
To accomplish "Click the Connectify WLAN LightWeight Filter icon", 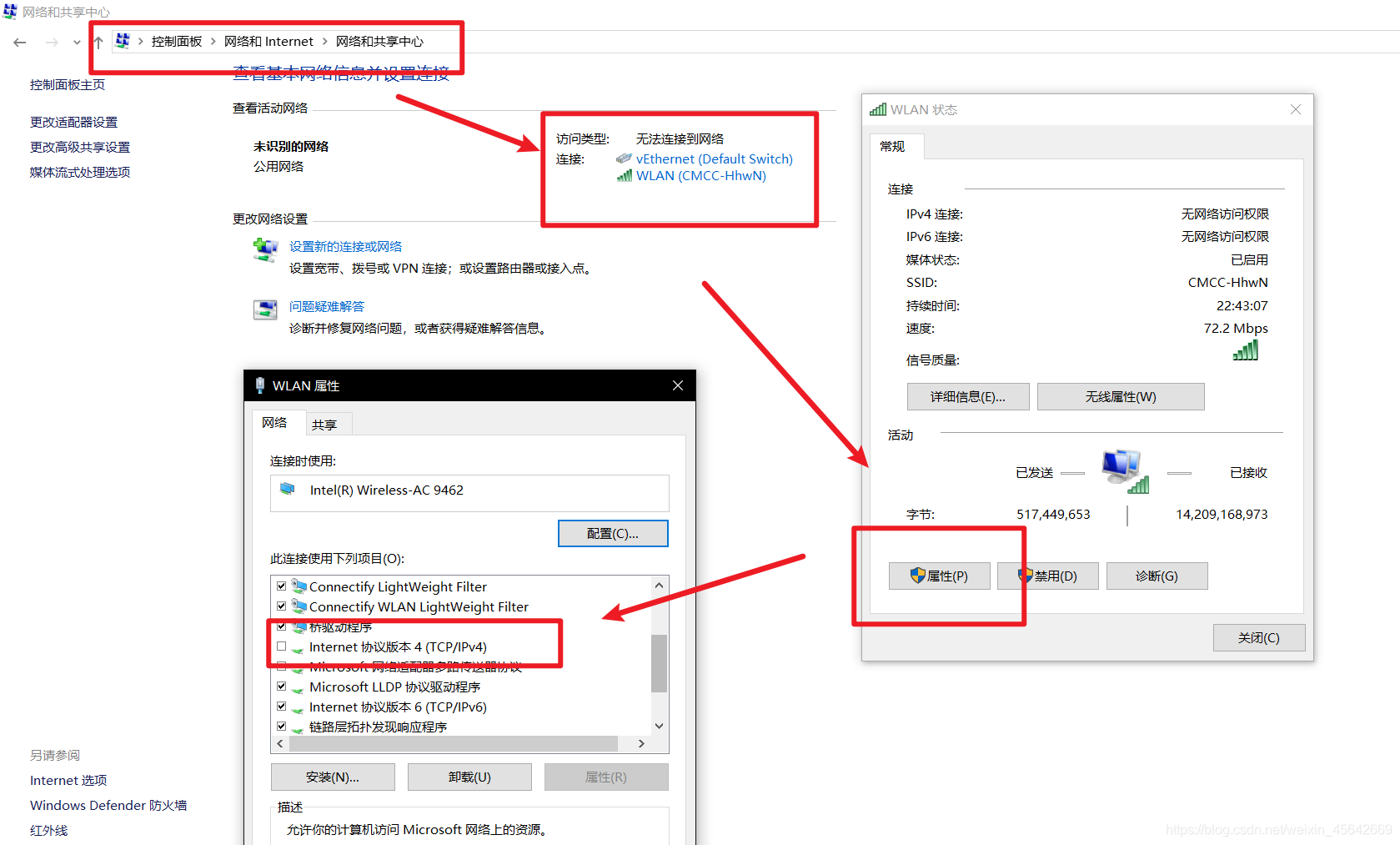I will point(299,606).
